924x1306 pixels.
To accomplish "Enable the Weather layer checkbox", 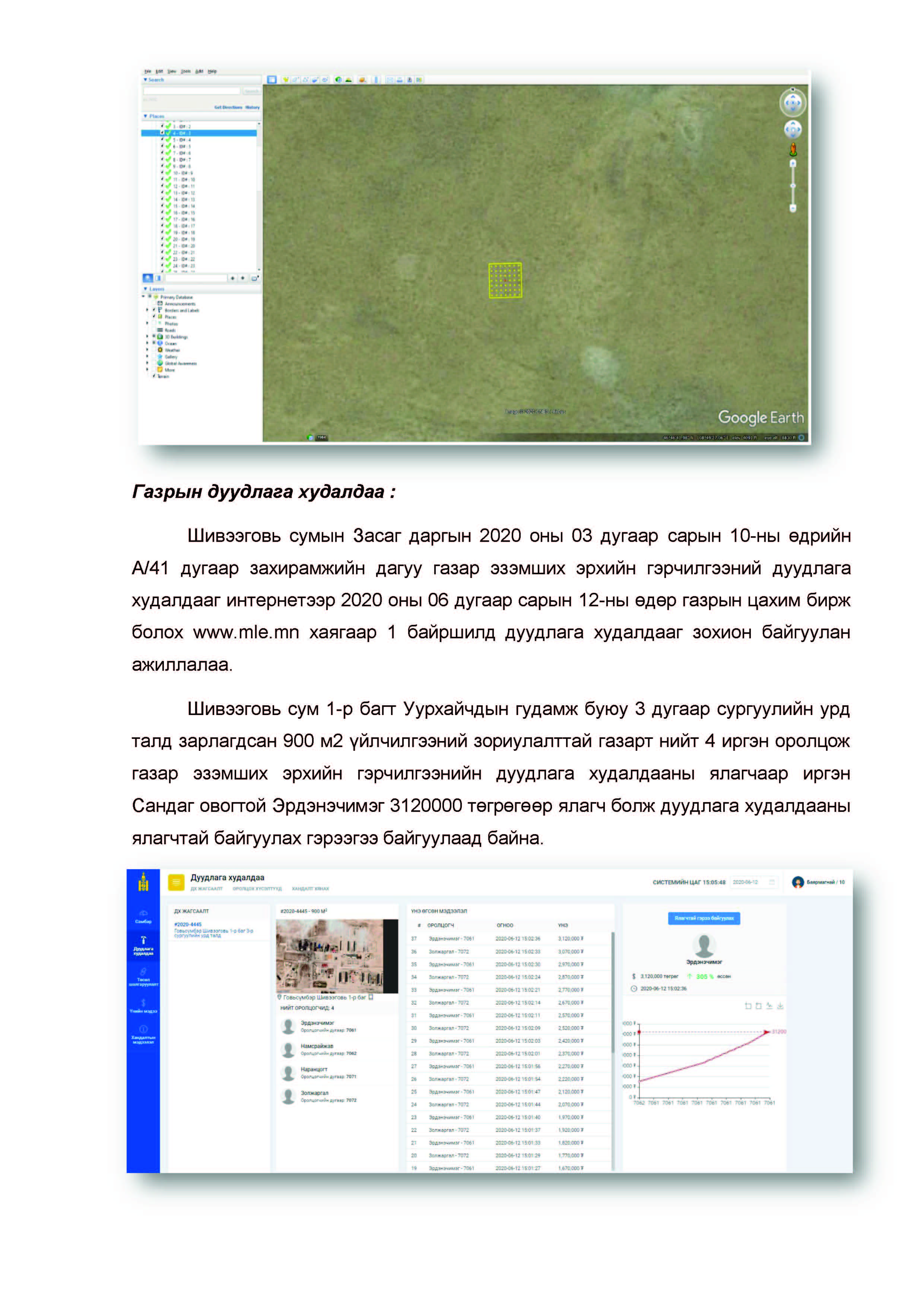I will [x=154, y=350].
